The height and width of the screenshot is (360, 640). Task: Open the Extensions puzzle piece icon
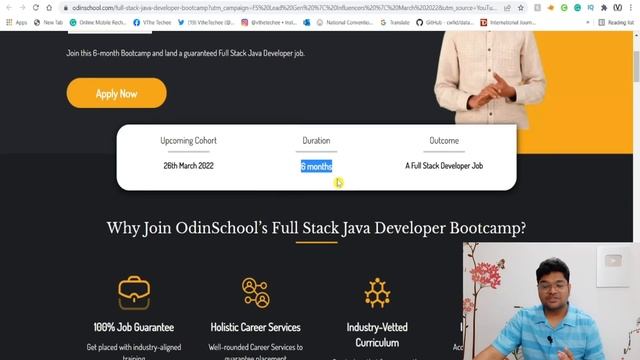click(604, 8)
